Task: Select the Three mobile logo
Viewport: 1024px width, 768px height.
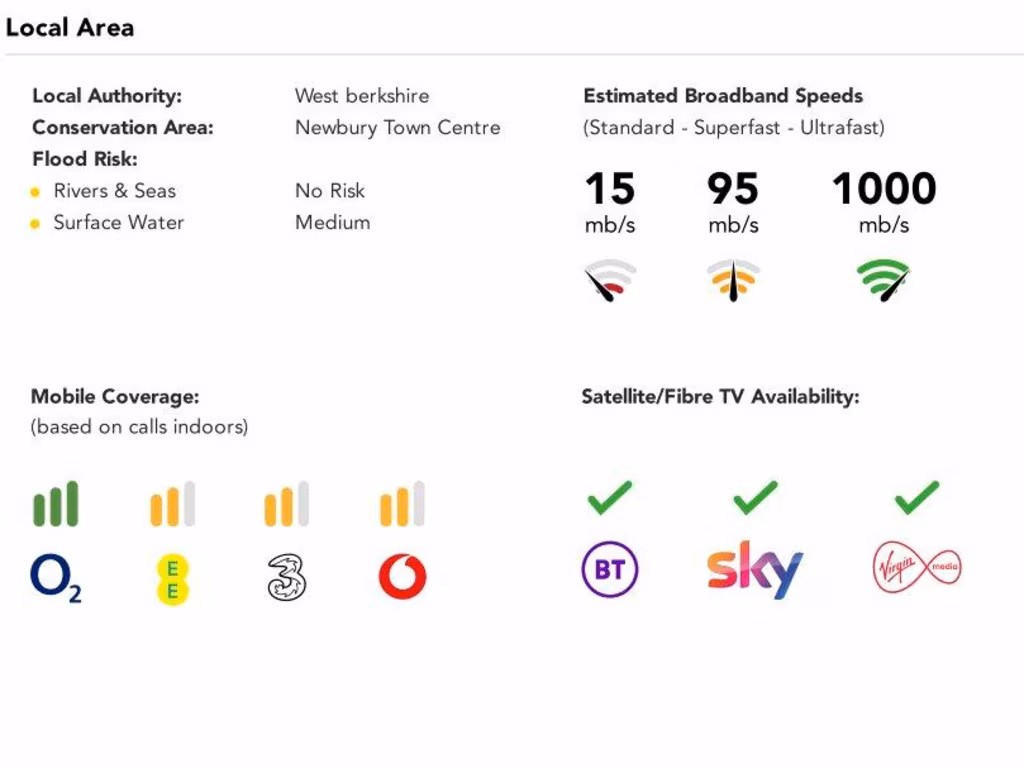Action: [287, 578]
